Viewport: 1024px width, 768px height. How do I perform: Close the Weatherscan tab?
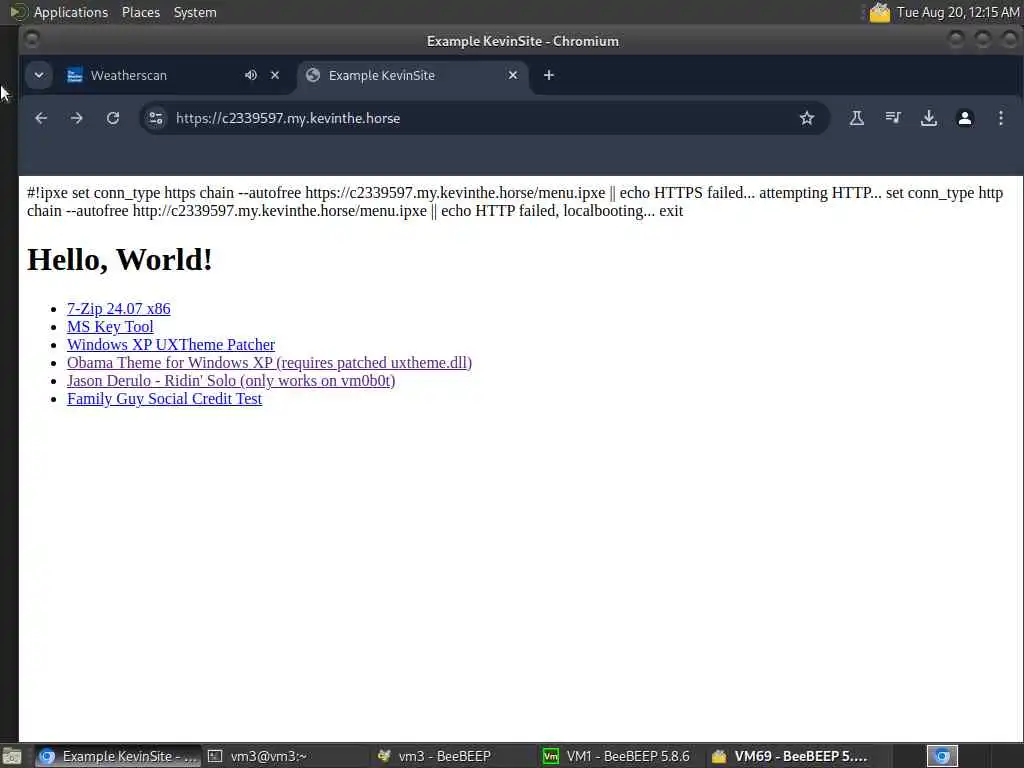(275, 75)
